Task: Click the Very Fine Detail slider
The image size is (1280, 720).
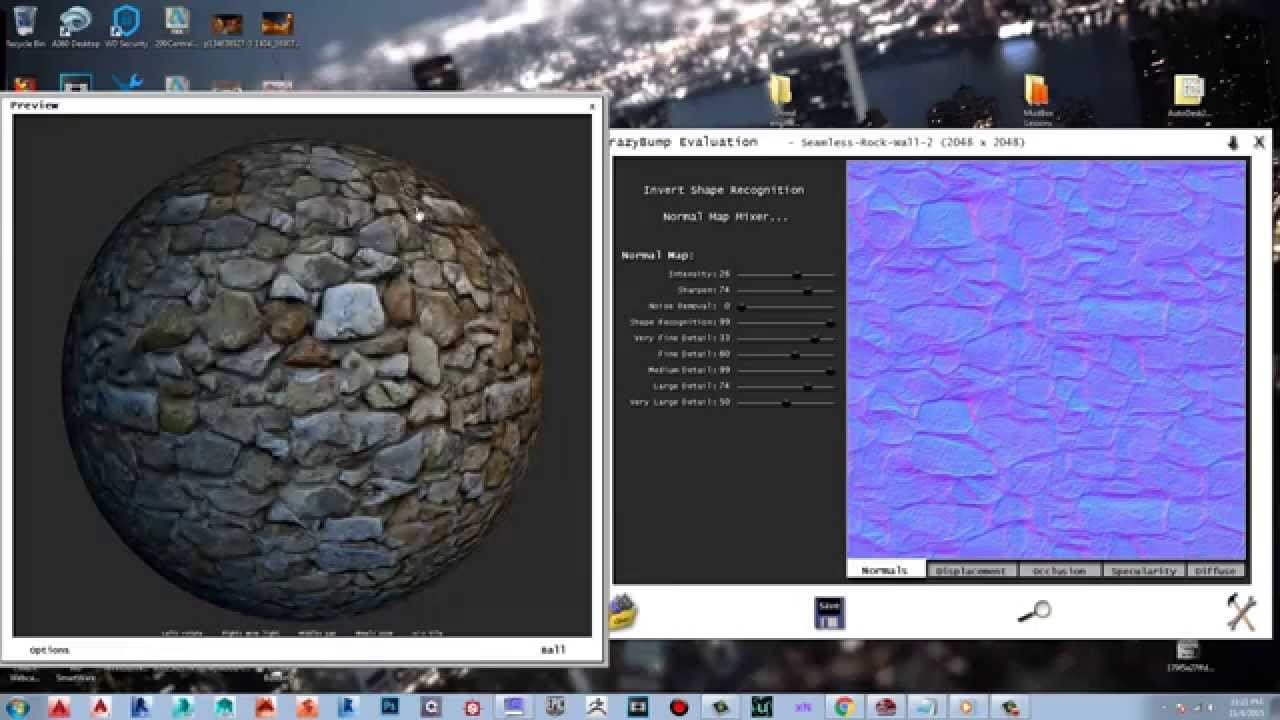Action: (785, 338)
